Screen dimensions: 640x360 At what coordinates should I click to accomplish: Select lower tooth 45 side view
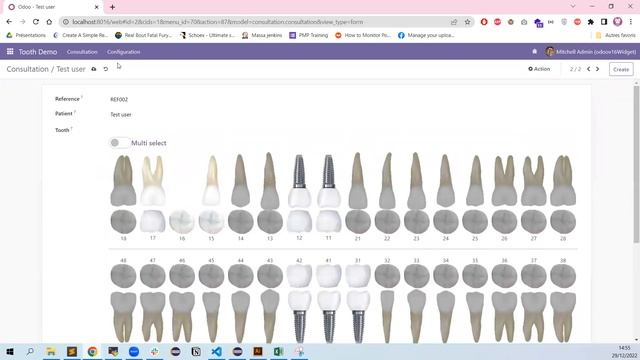point(211,317)
